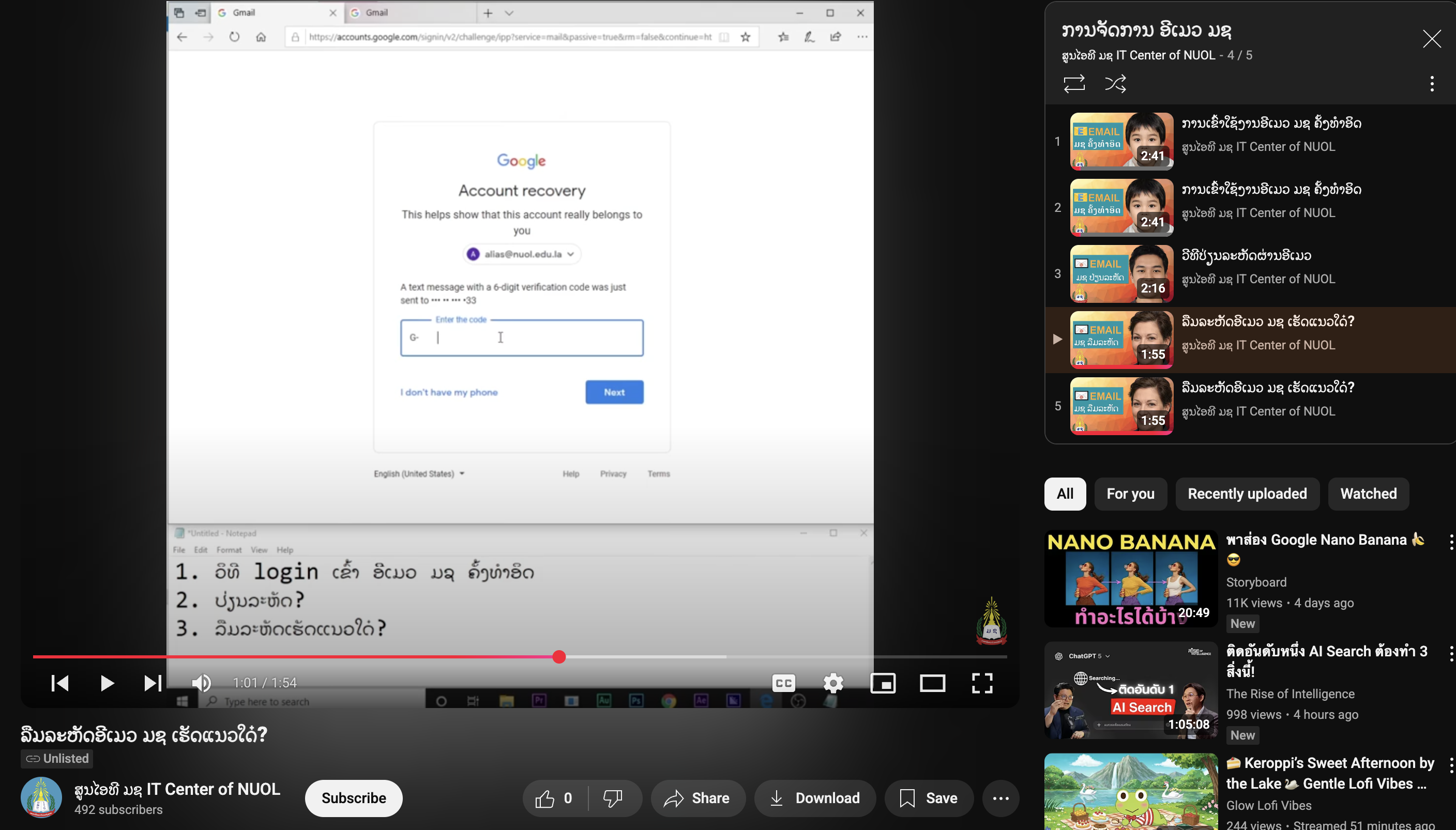Mute the video volume
Viewport: 1456px width, 830px height.
[x=201, y=683]
